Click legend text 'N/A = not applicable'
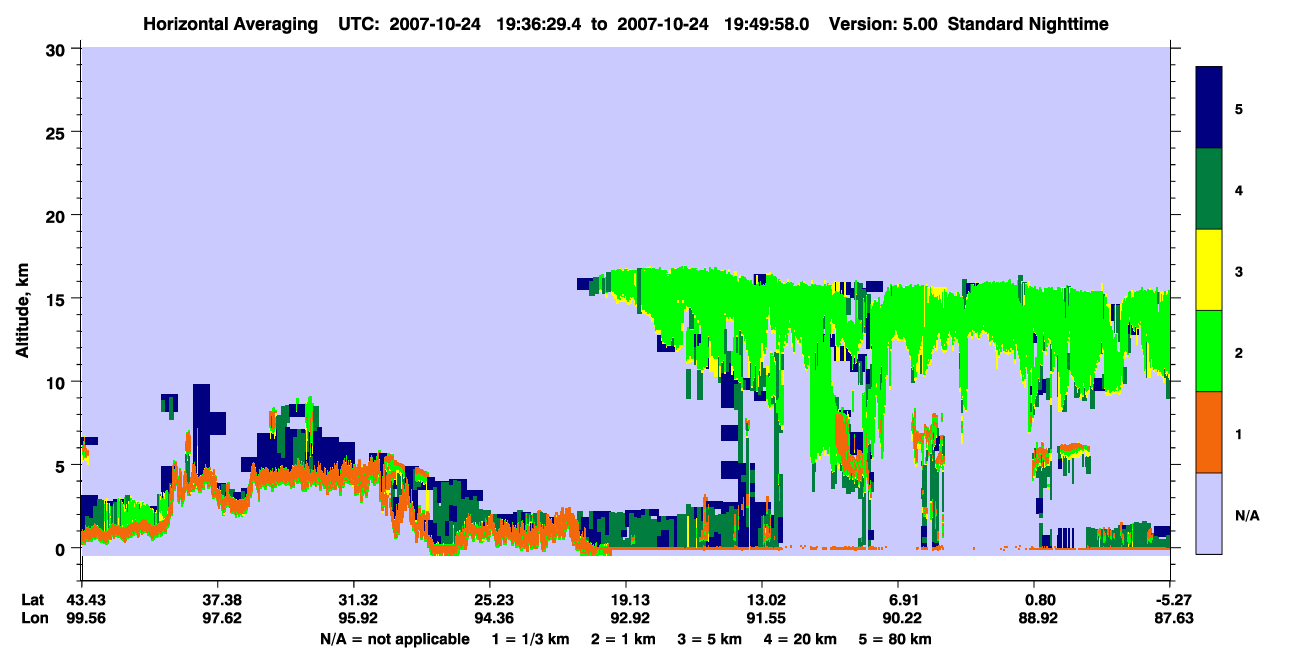1300x667 pixels. click(x=394, y=639)
